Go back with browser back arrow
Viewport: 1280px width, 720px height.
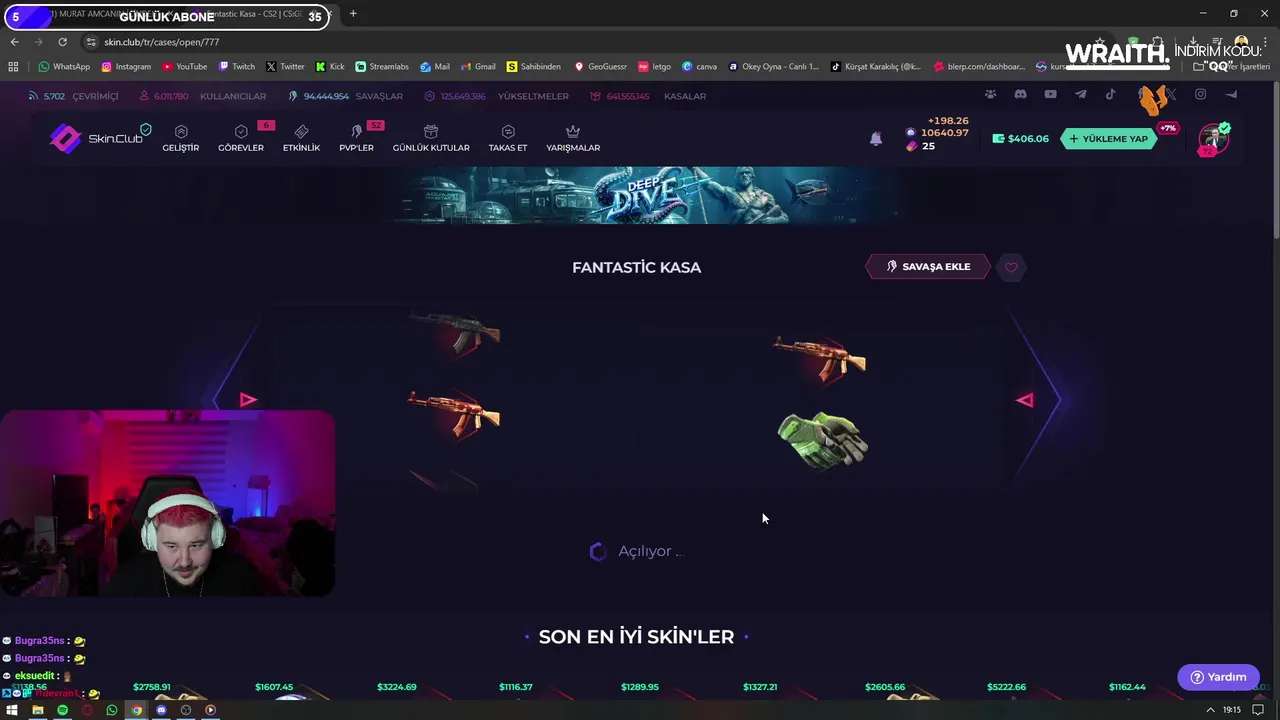point(14,42)
